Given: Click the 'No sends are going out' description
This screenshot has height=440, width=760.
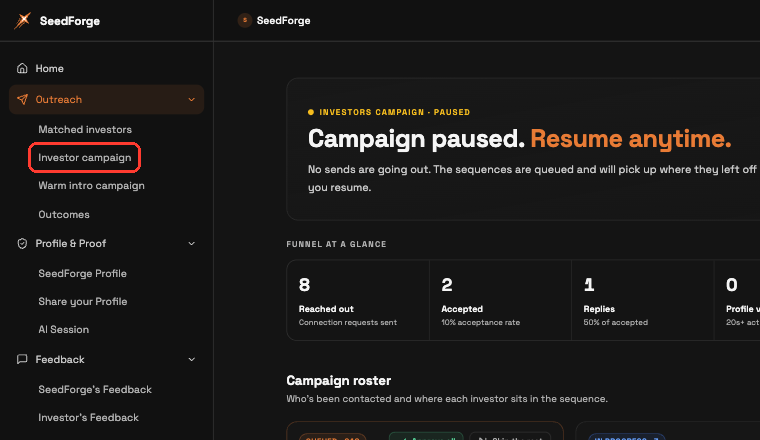Looking at the screenshot, I should (532, 178).
